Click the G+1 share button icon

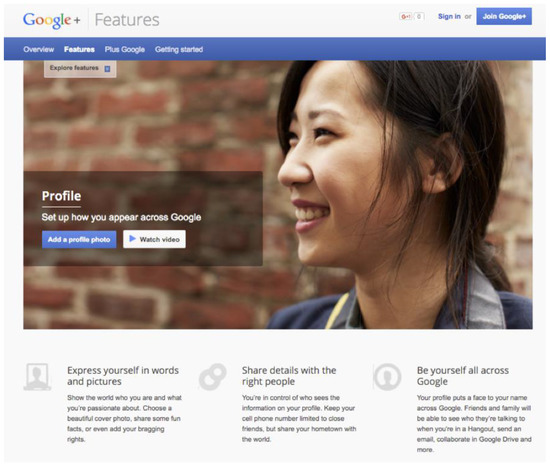(x=406, y=16)
